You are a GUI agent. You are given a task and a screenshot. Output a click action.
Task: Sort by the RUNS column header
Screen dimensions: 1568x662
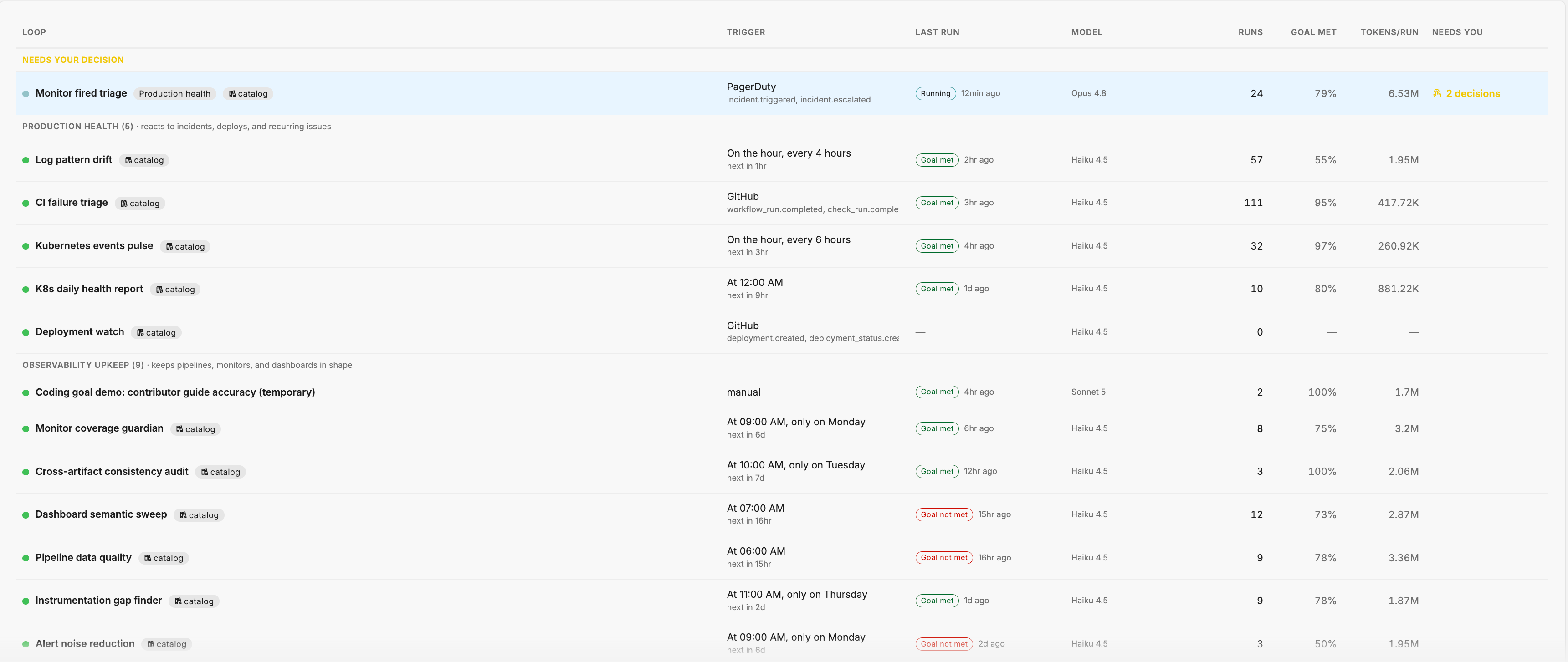(1250, 32)
